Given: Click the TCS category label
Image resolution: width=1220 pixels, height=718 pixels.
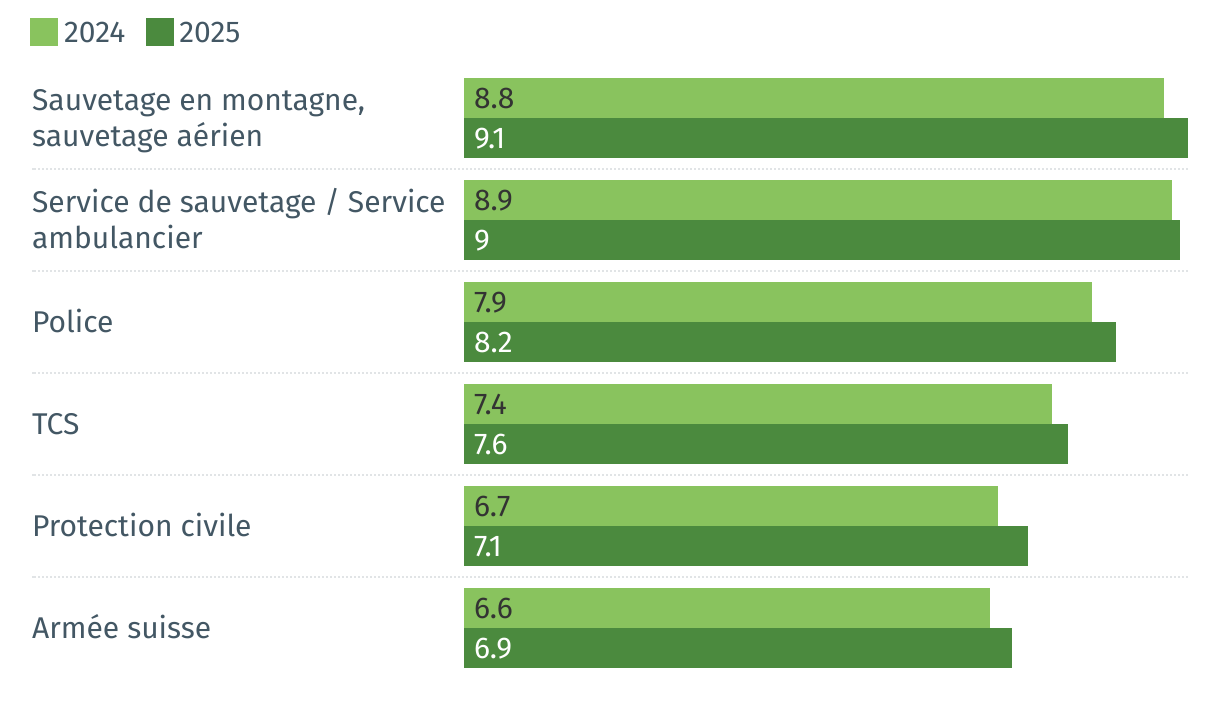Looking at the screenshot, I should click(x=56, y=424).
